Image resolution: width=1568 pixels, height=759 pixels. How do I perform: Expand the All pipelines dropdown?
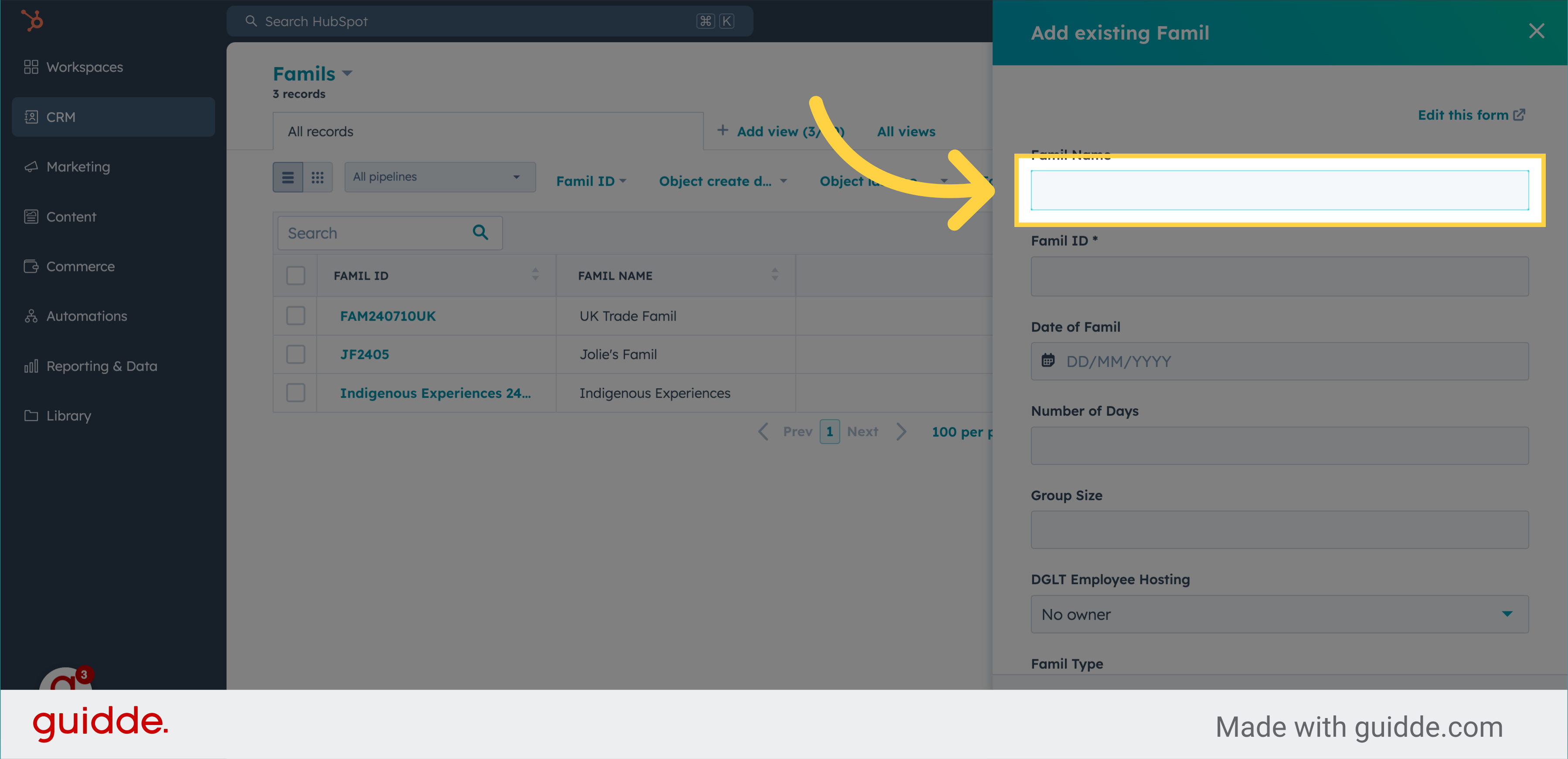click(439, 177)
